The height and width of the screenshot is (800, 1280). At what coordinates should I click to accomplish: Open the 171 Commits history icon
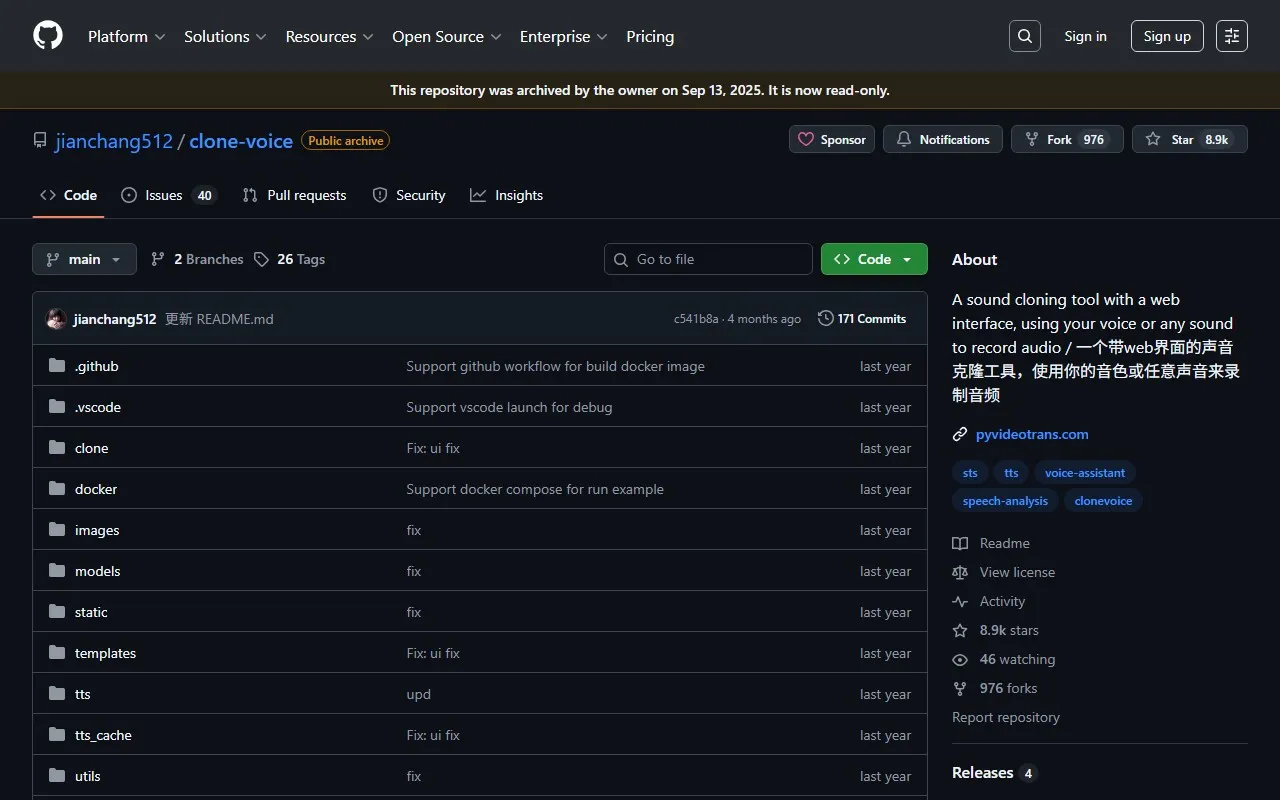825,319
